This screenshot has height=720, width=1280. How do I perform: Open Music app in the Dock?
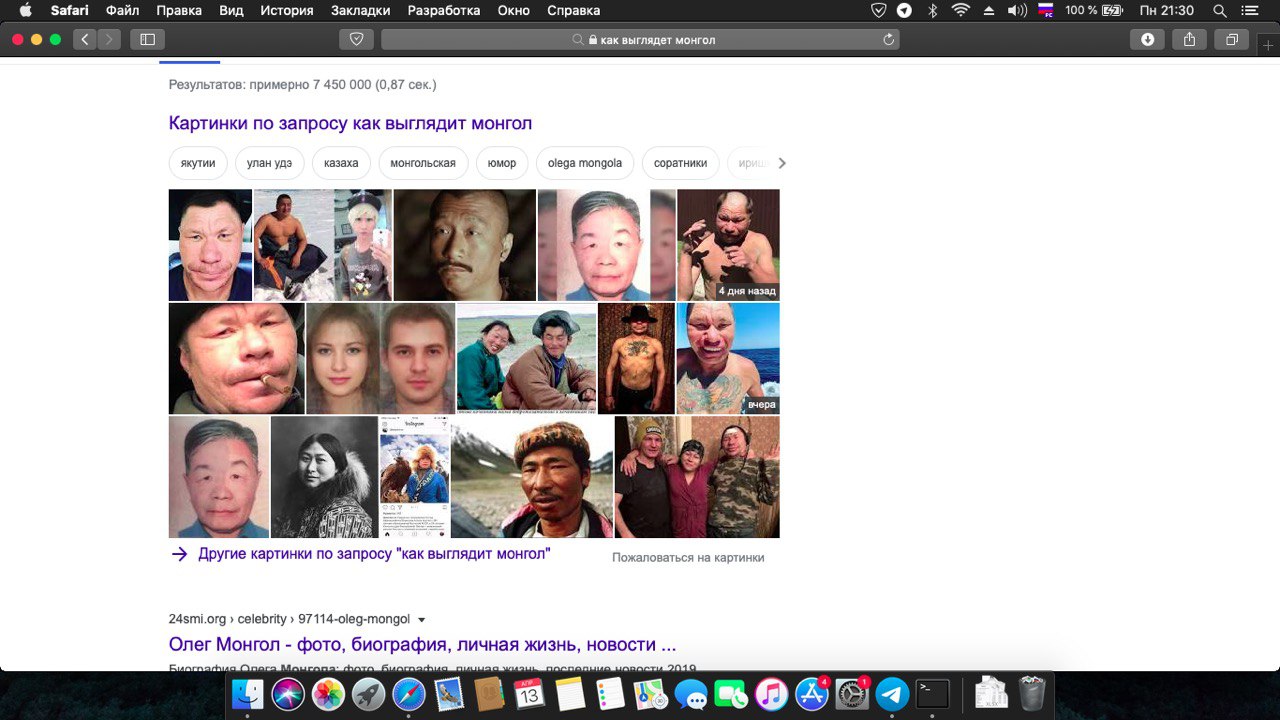[771, 693]
